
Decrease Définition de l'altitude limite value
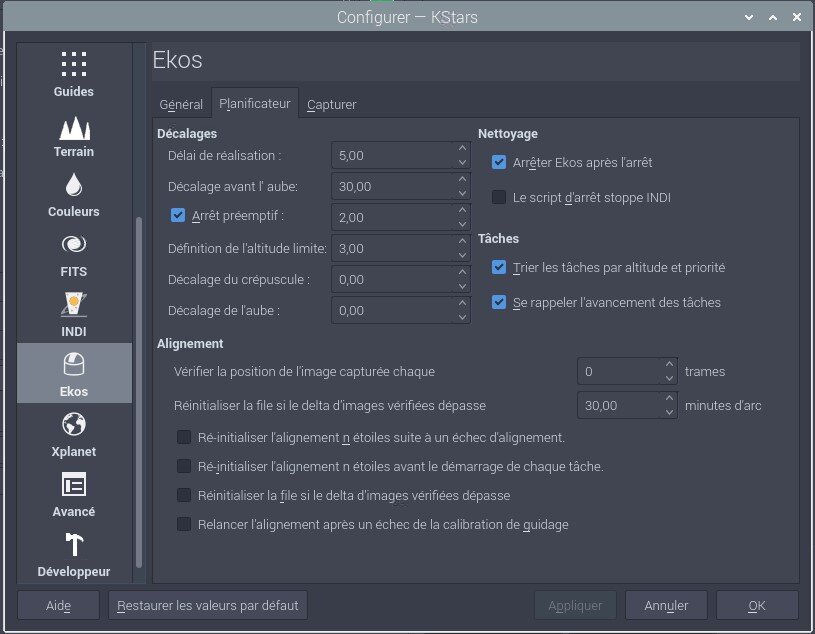coord(462,255)
